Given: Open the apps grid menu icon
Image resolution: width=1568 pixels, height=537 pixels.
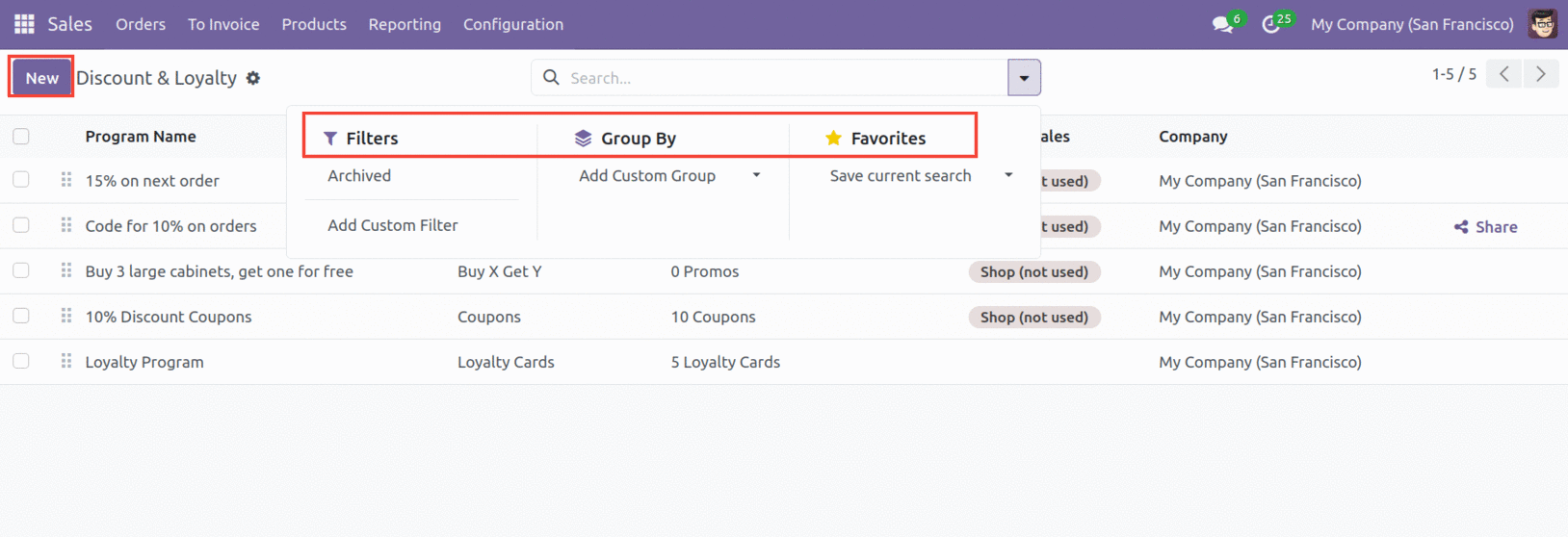Looking at the screenshot, I should (x=24, y=24).
